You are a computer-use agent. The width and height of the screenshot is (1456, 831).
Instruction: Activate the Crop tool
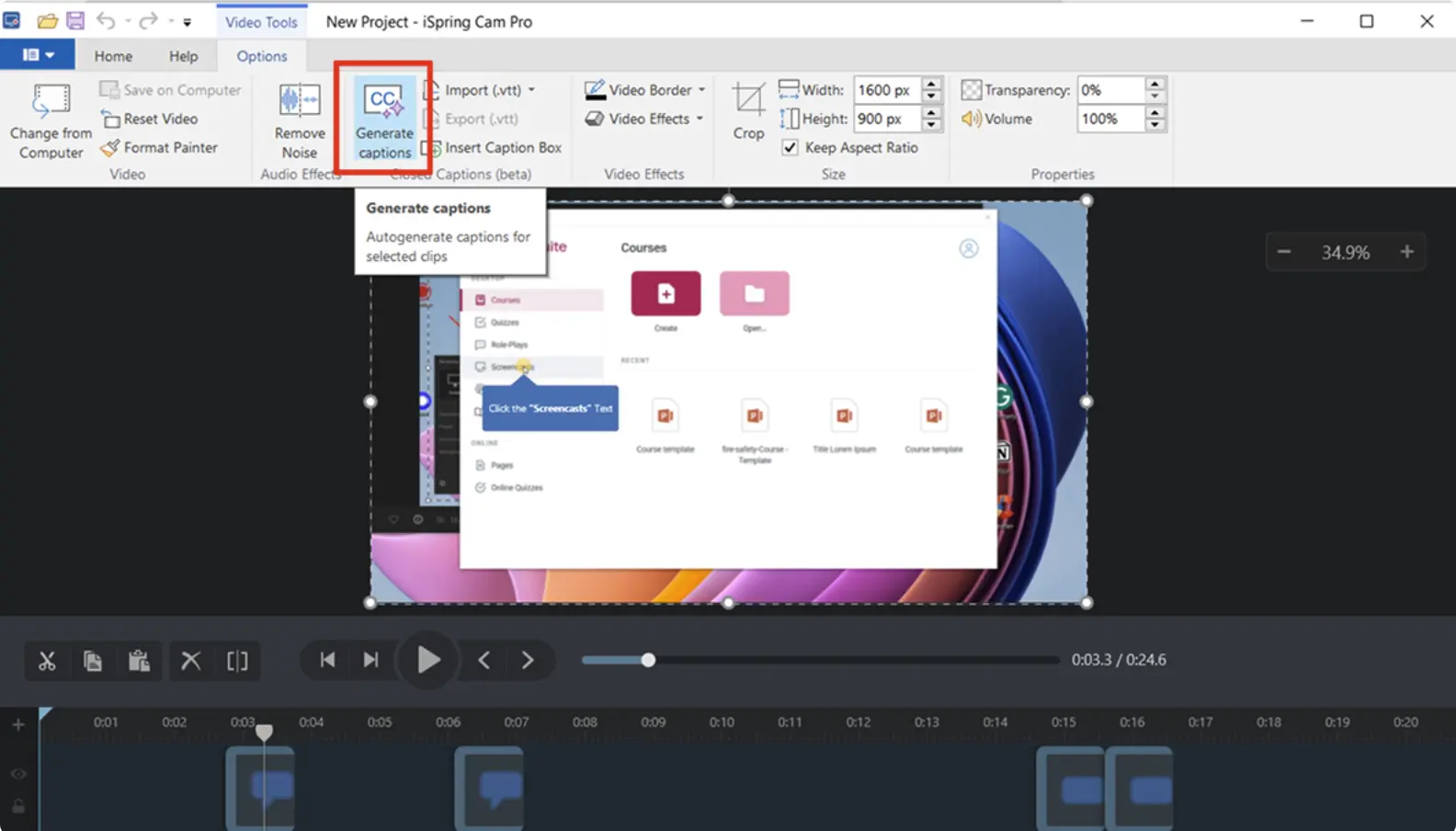coord(748,111)
